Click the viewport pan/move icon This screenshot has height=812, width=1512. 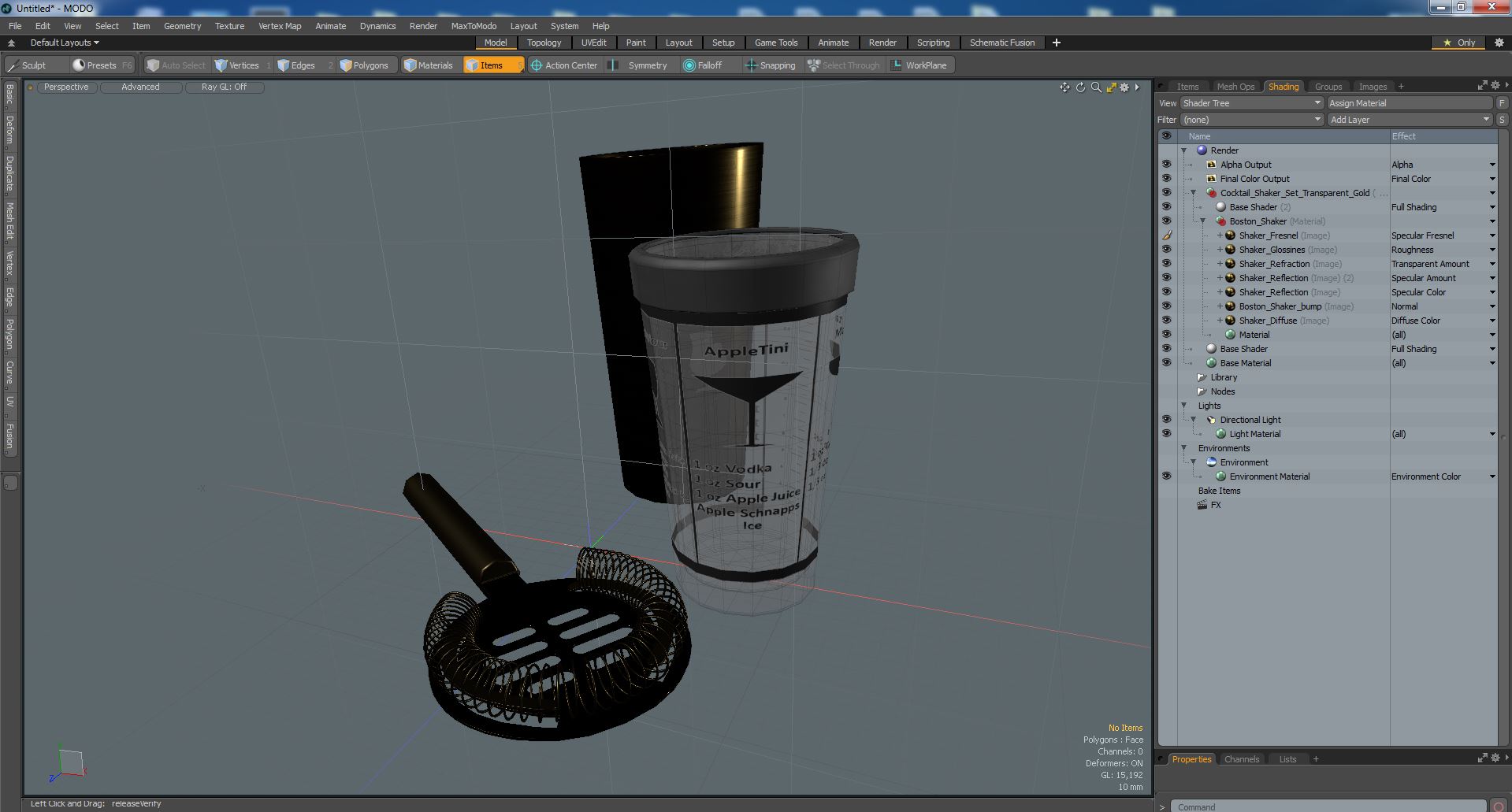pos(1064,87)
